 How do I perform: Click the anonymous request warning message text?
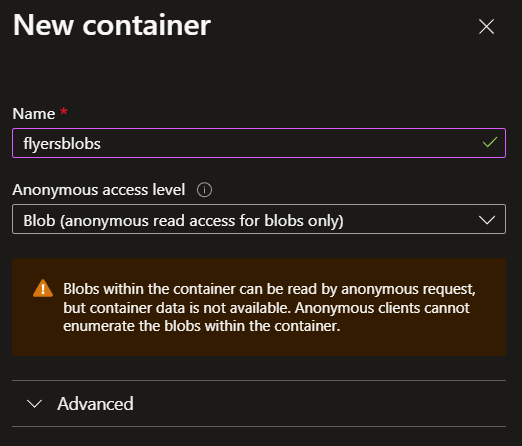[x=269, y=307]
